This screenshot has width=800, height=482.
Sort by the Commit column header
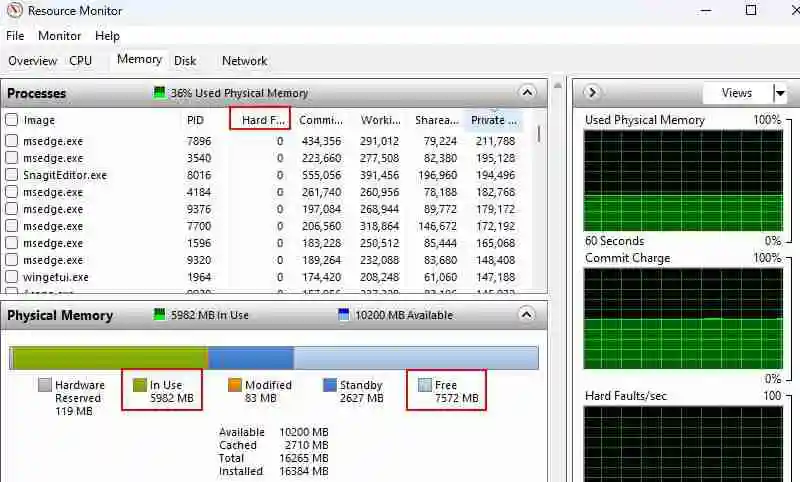tap(321, 120)
